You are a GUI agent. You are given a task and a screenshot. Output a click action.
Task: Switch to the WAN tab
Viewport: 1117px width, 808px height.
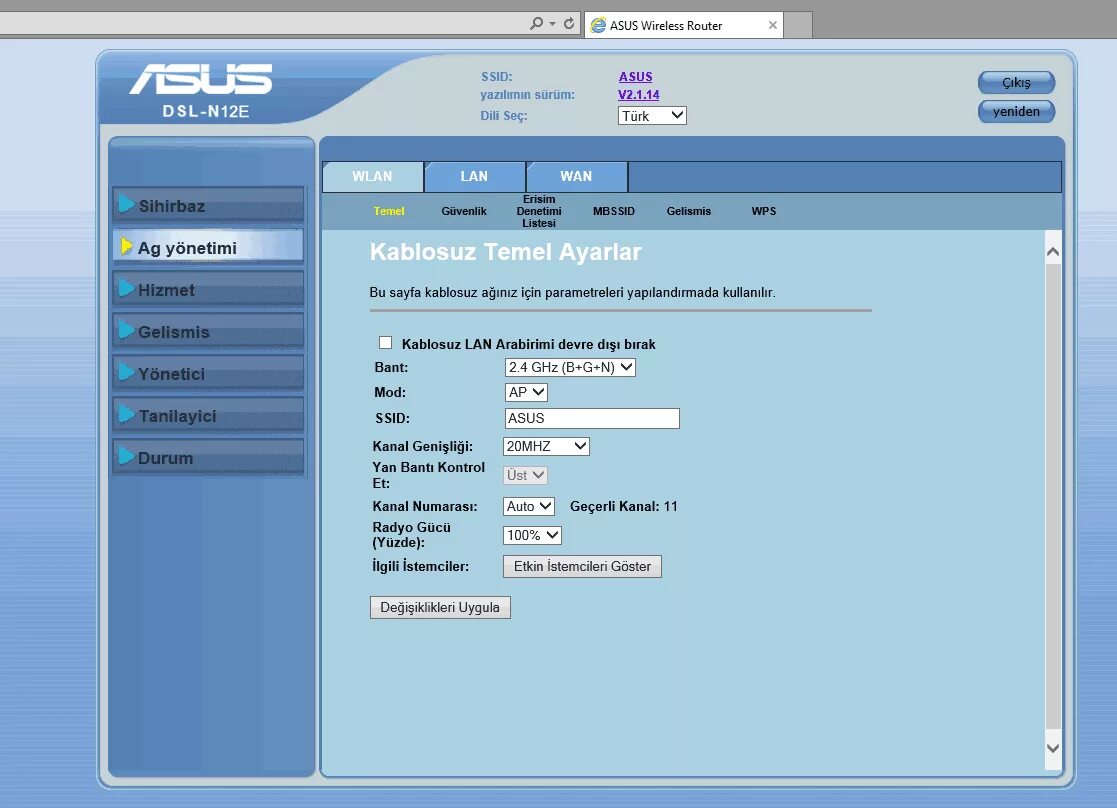pyautogui.click(x=576, y=177)
